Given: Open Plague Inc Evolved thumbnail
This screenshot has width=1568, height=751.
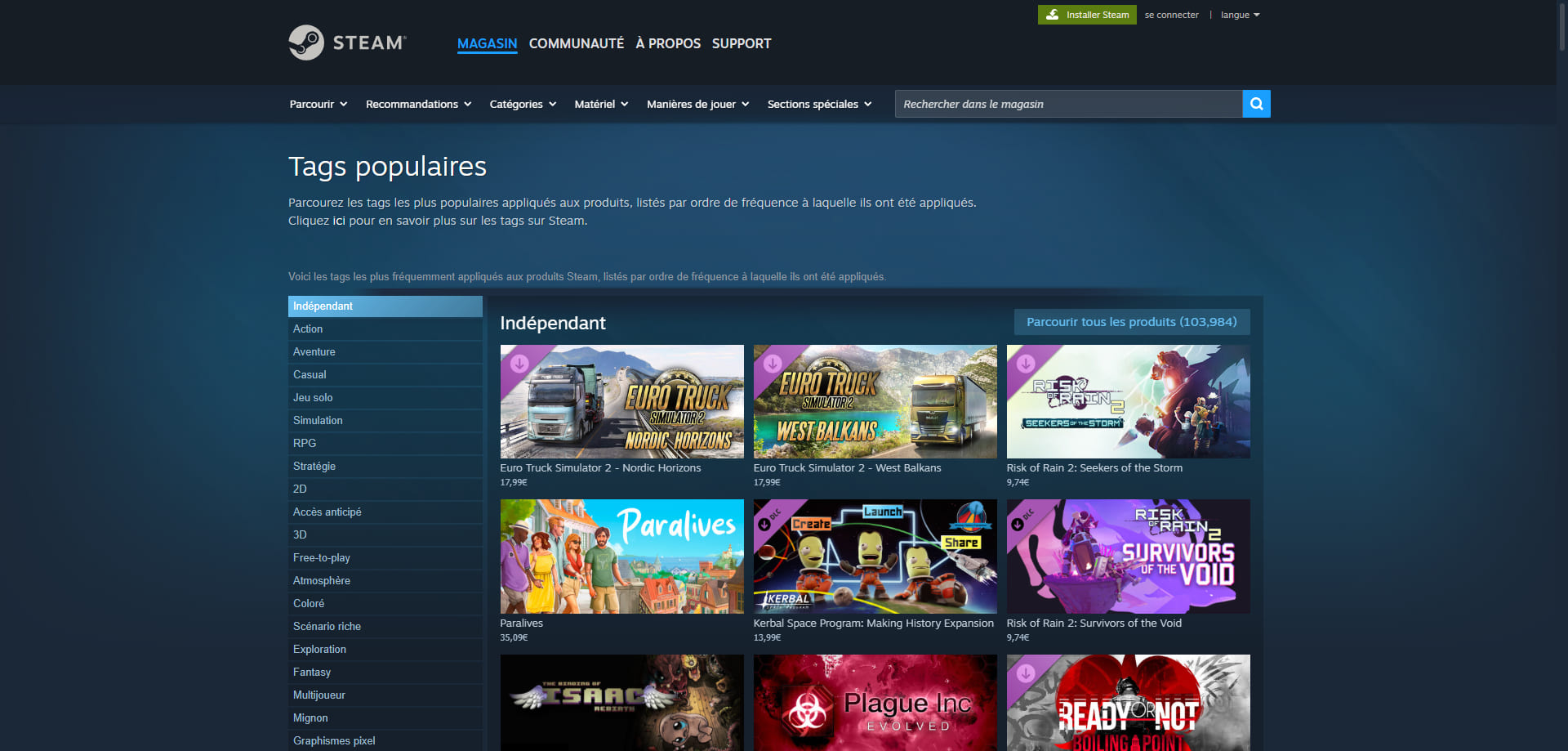Looking at the screenshot, I should 875,703.
